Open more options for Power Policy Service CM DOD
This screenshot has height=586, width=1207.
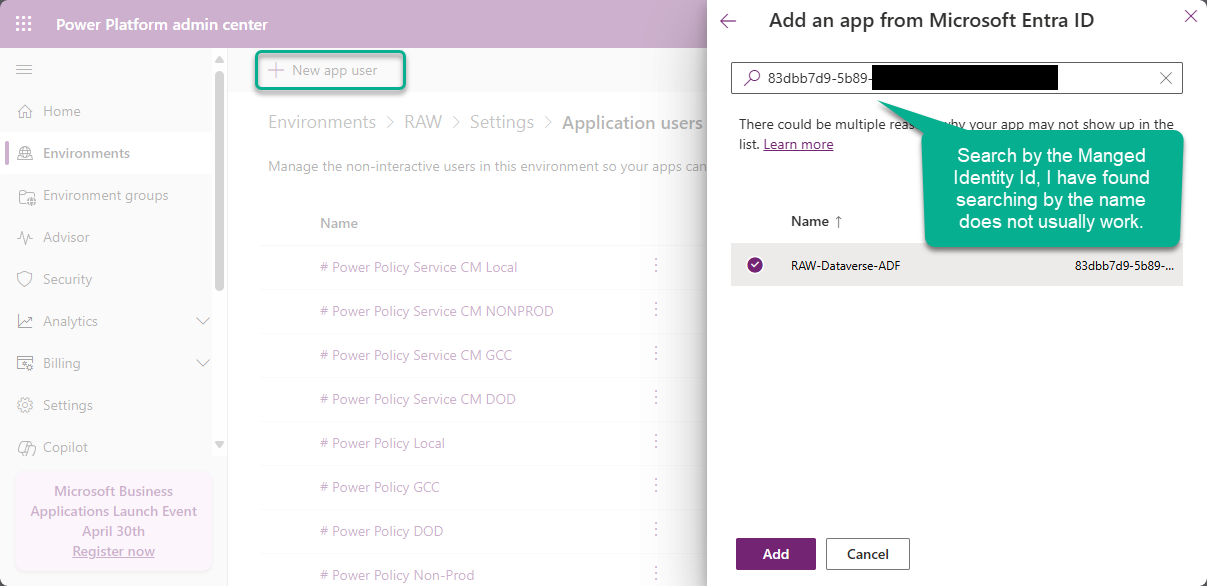(x=656, y=397)
